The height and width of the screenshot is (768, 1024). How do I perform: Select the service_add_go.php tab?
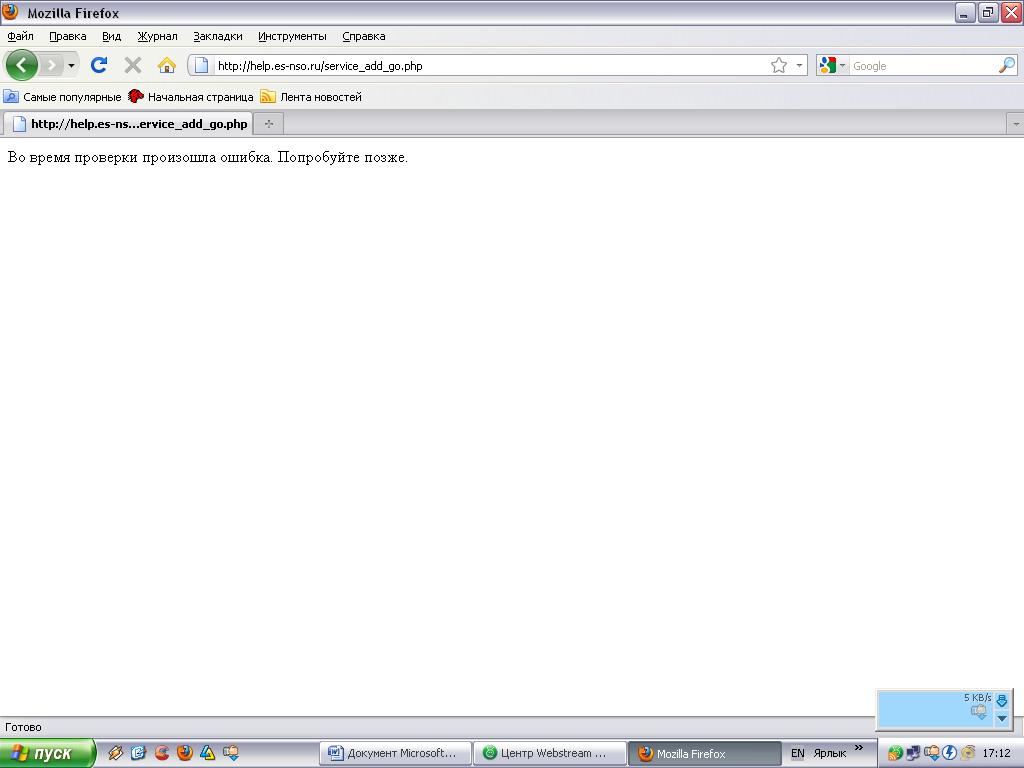point(129,123)
